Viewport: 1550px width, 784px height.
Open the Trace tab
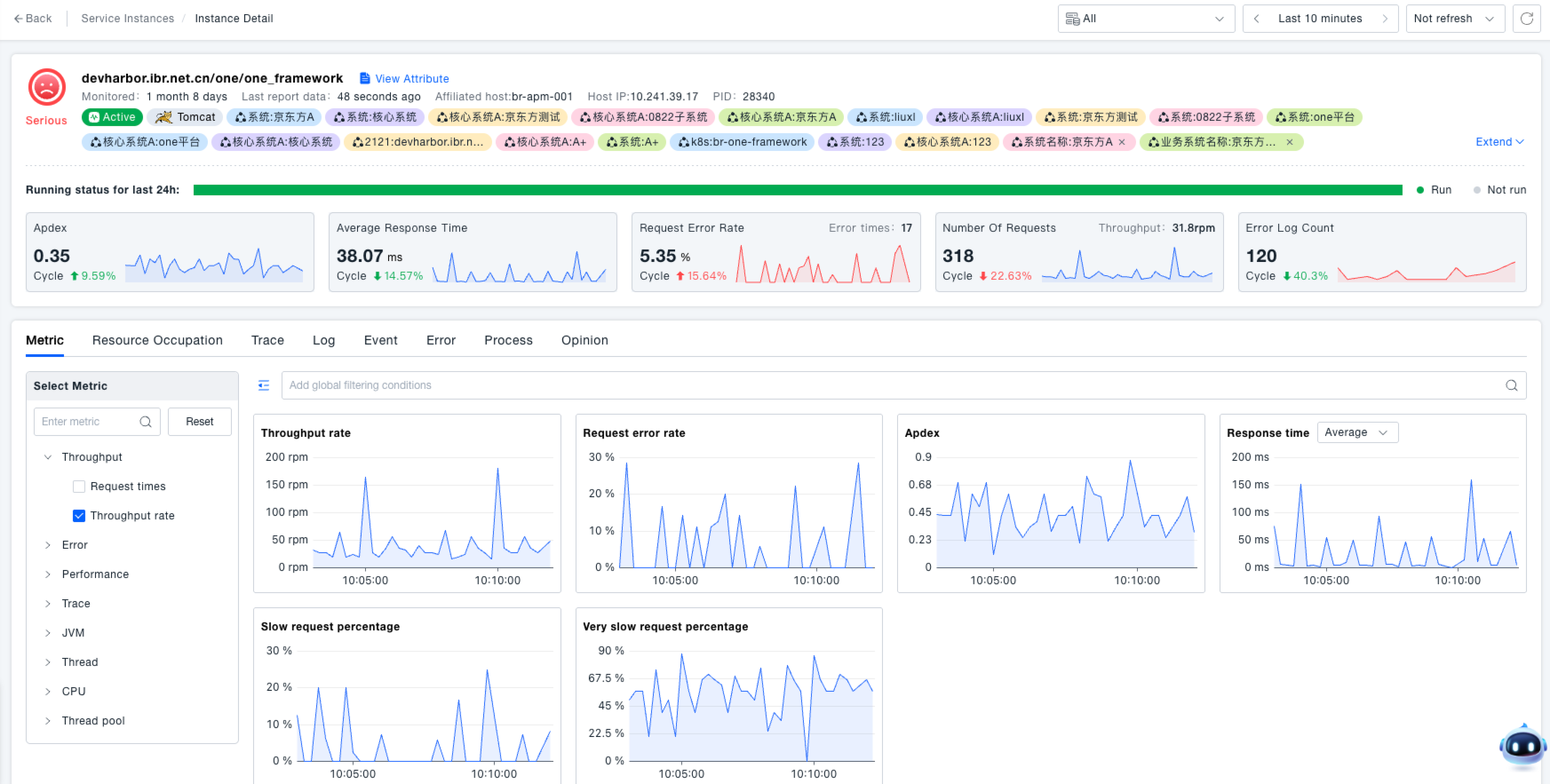point(267,340)
